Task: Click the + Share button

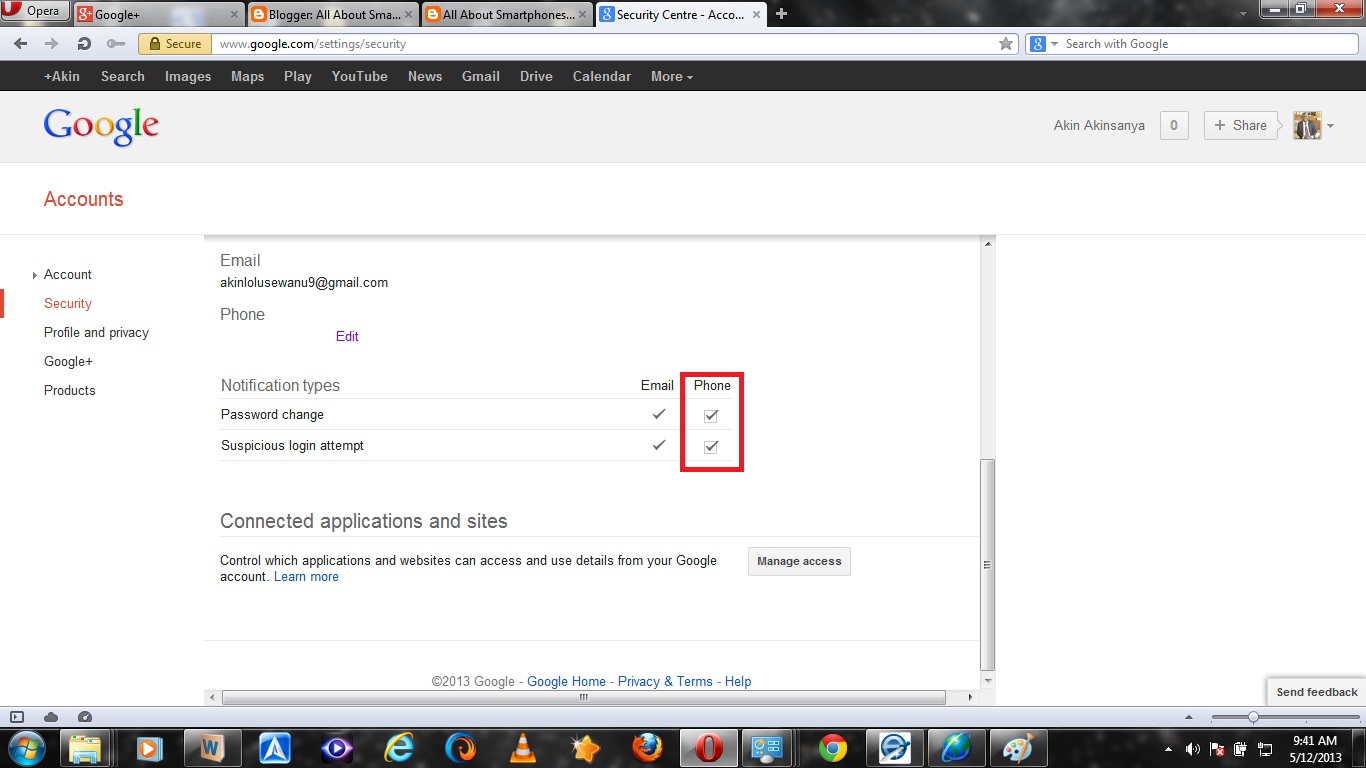Action: 1240,125
